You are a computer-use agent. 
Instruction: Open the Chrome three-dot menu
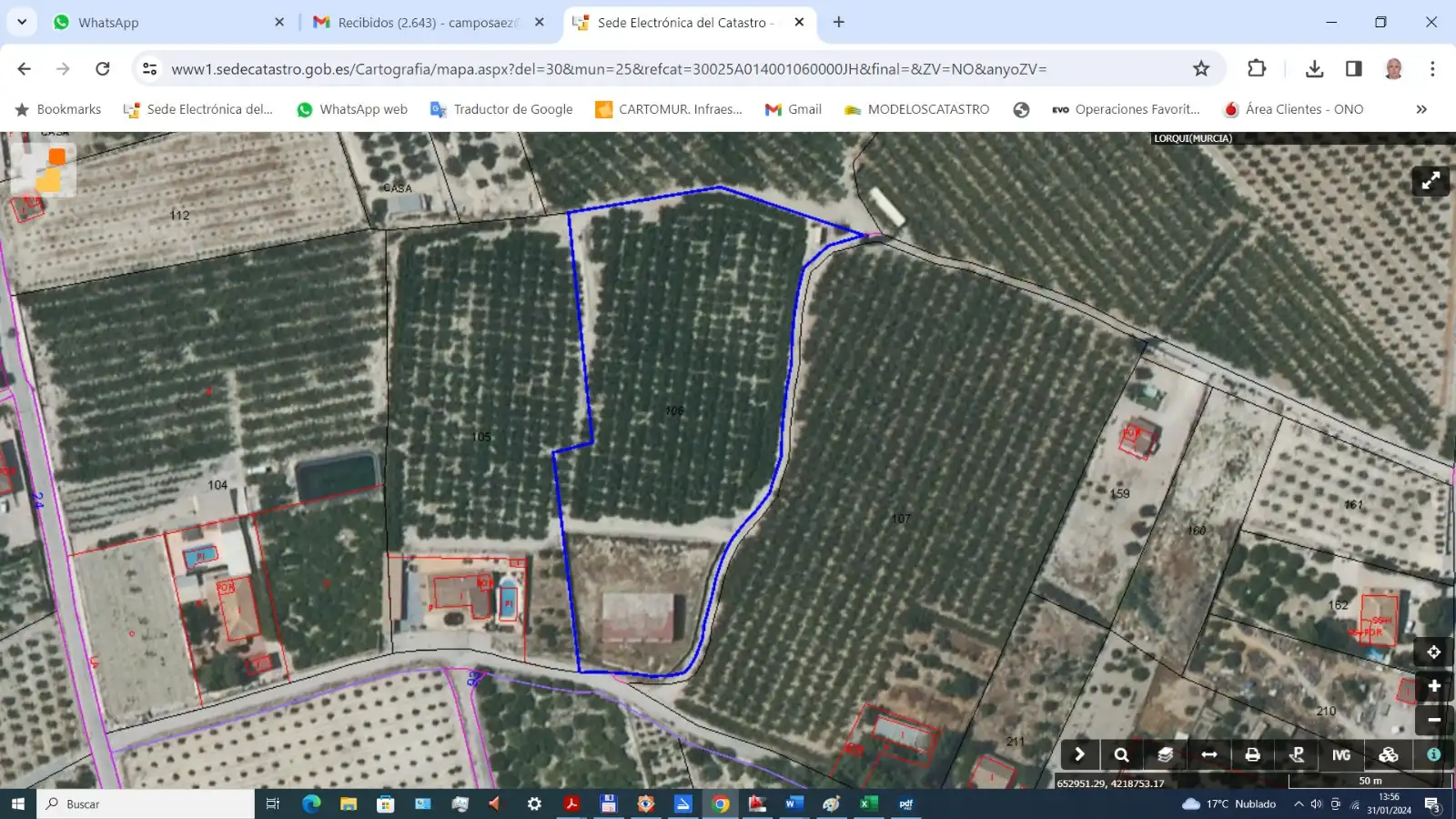[x=1432, y=68]
